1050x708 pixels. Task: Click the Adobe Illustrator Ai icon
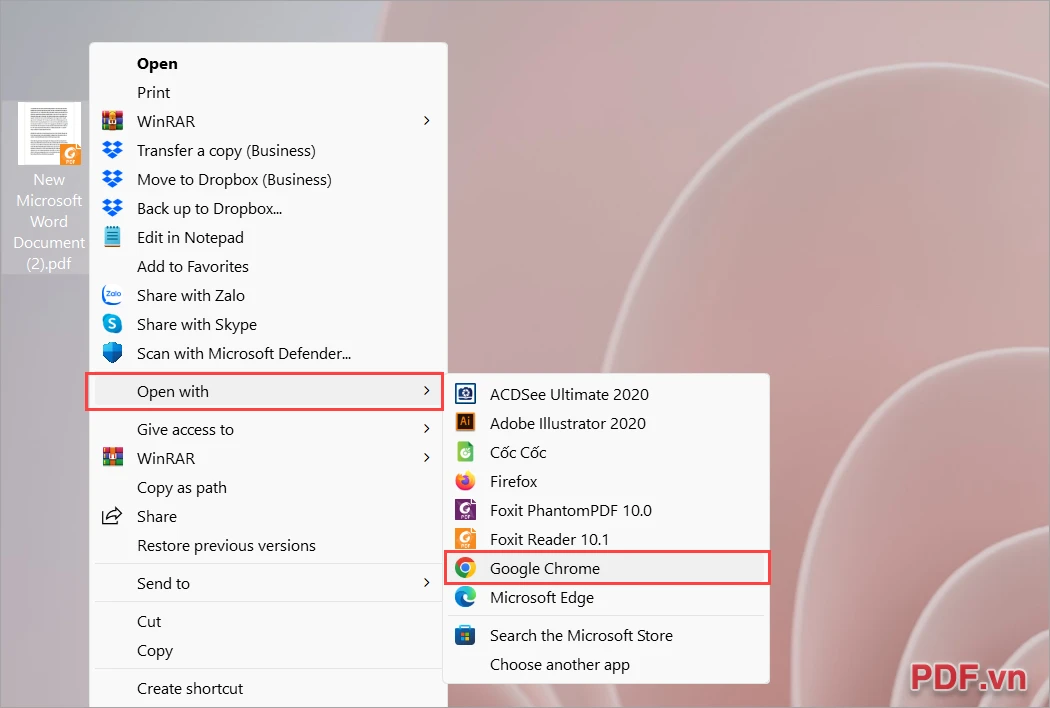pos(465,422)
